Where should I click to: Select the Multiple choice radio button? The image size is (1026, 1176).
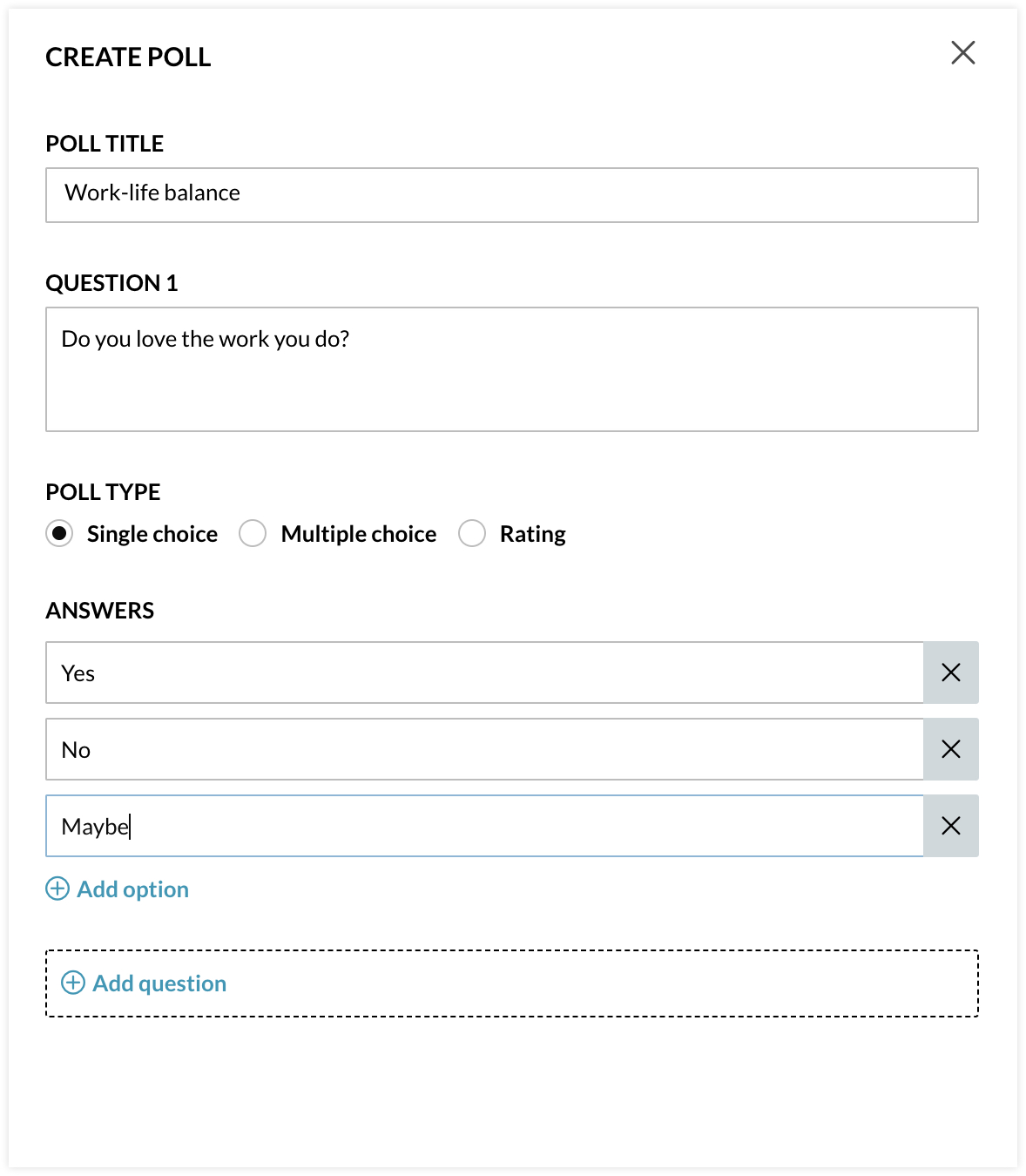click(253, 533)
